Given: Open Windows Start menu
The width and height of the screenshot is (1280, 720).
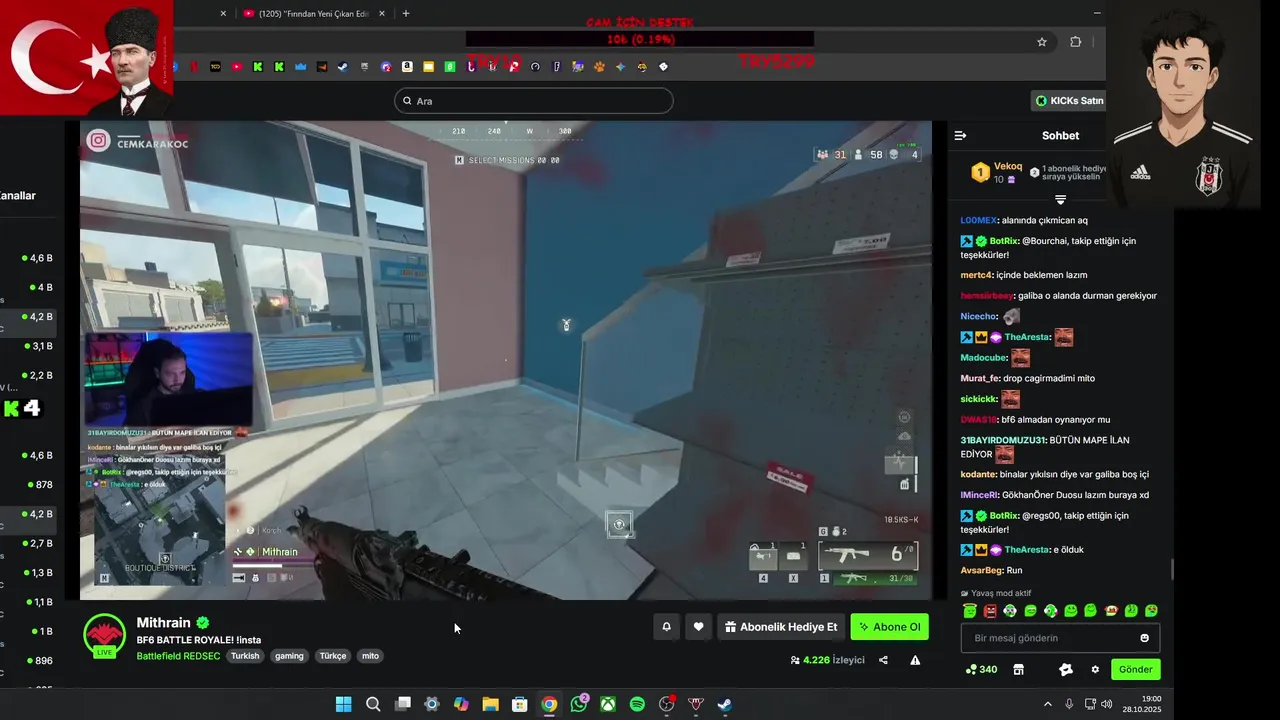Looking at the screenshot, I should click(x=343, y=704).
